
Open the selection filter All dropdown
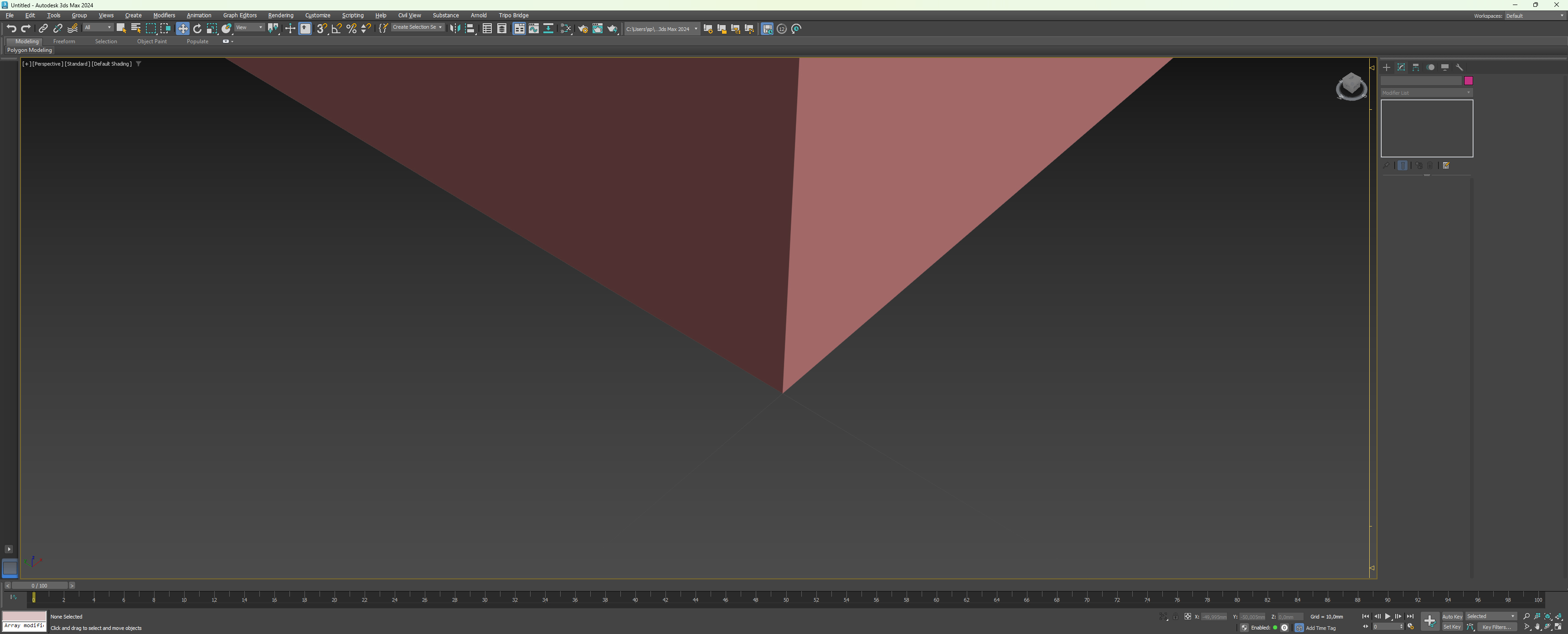click(x=98, y=27)
